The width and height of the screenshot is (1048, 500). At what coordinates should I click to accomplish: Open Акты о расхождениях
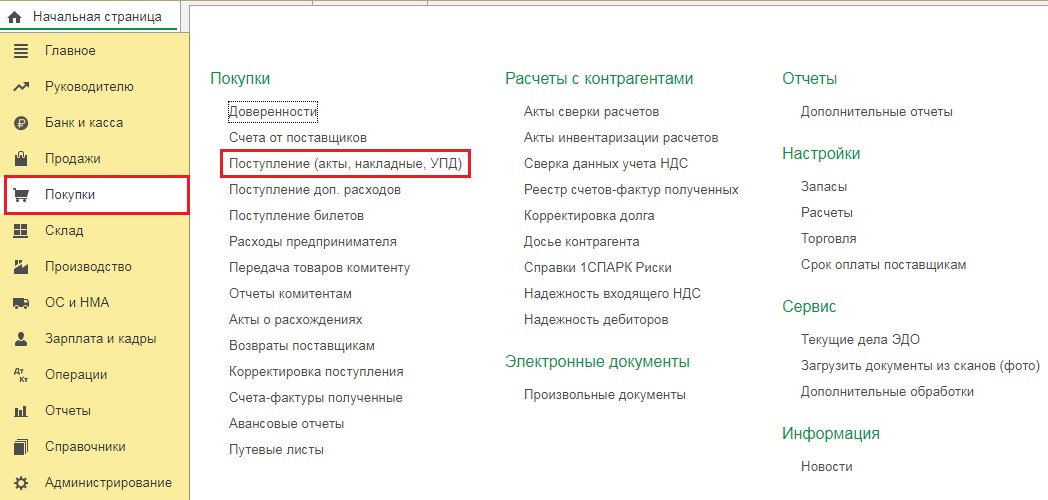295,320
